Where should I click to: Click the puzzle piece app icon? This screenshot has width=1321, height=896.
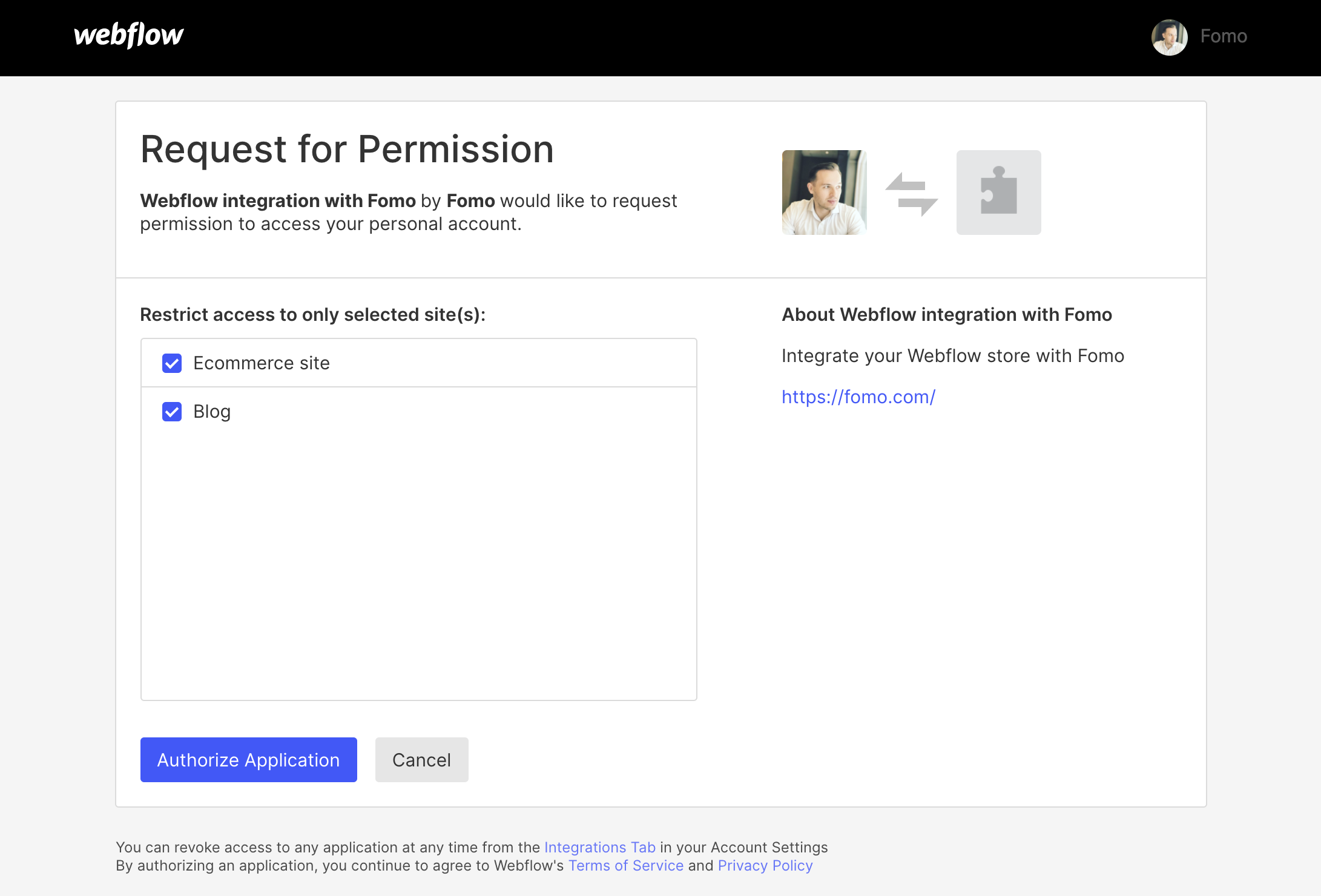click(x=998, y=193)
